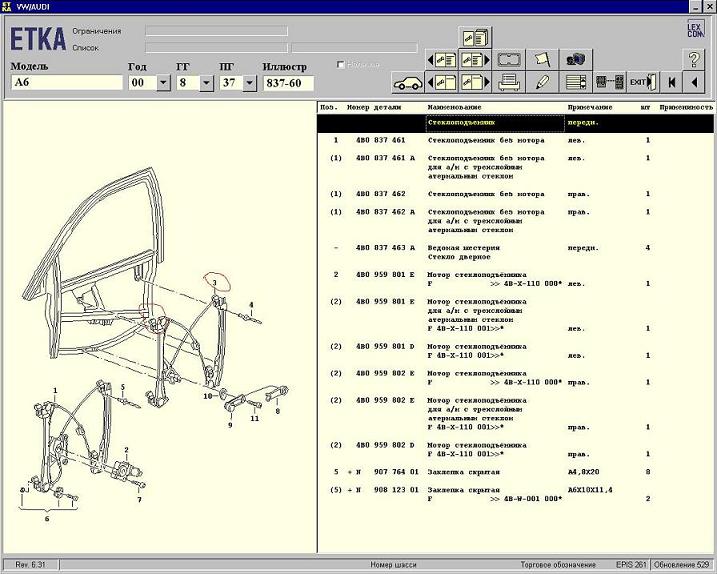The image size is (717, 574).
Task: Jump to first record arrow
Action: point(671,82)
